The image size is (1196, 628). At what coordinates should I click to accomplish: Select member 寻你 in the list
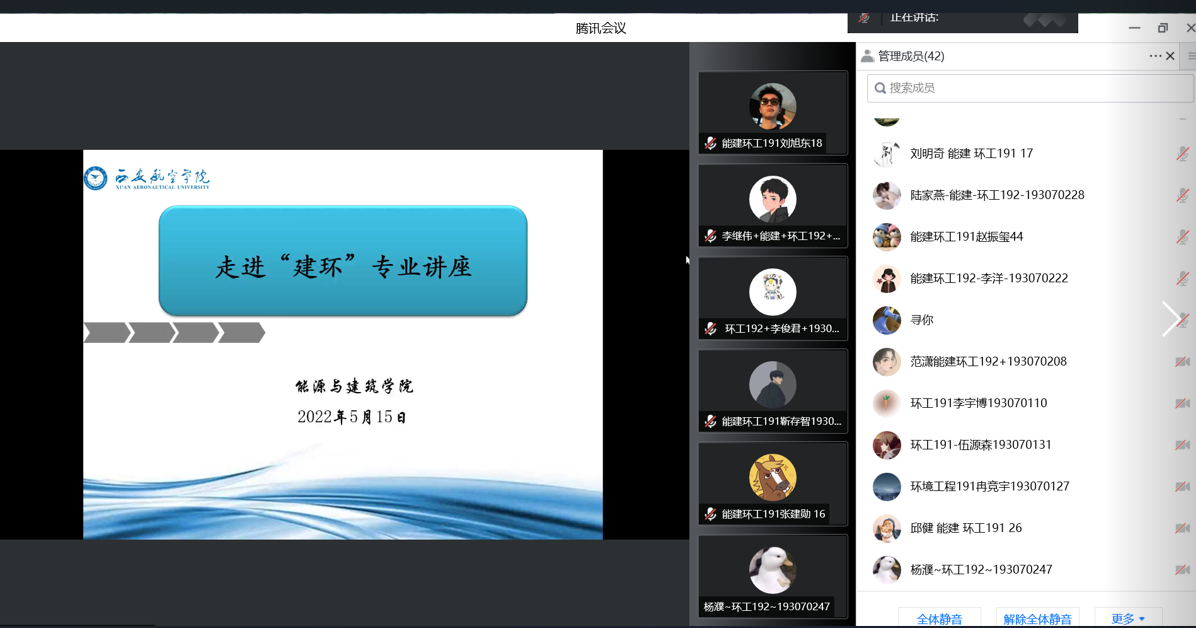(x=921, y=320)
